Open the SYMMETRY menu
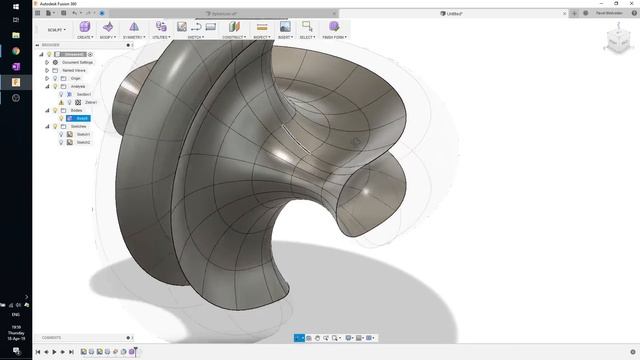The height and width of the screenshot is (360, 640). click(134, 37)
